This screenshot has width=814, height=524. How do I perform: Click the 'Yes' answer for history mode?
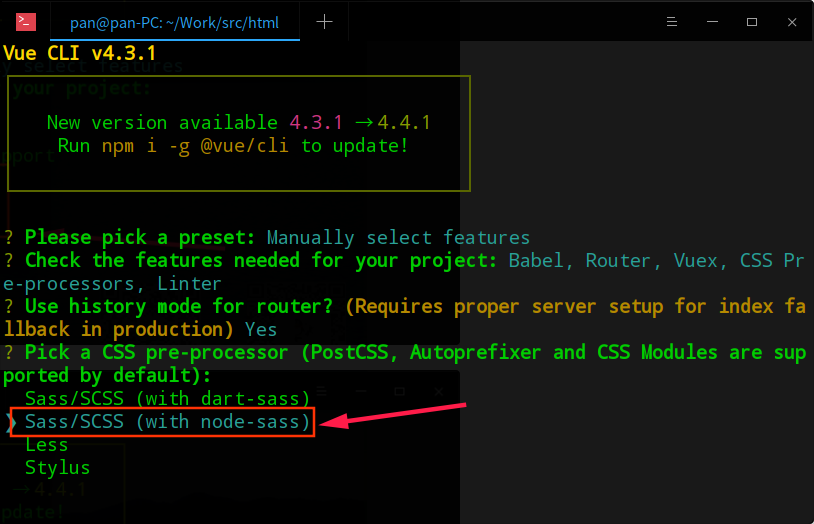pyautogui.click(x=261, y=329)
